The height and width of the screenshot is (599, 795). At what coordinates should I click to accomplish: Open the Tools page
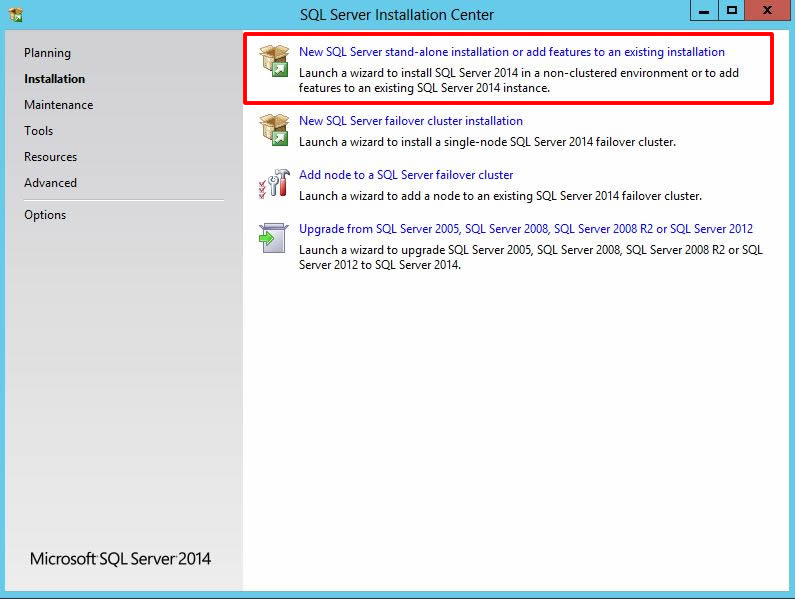click(39, 131)
